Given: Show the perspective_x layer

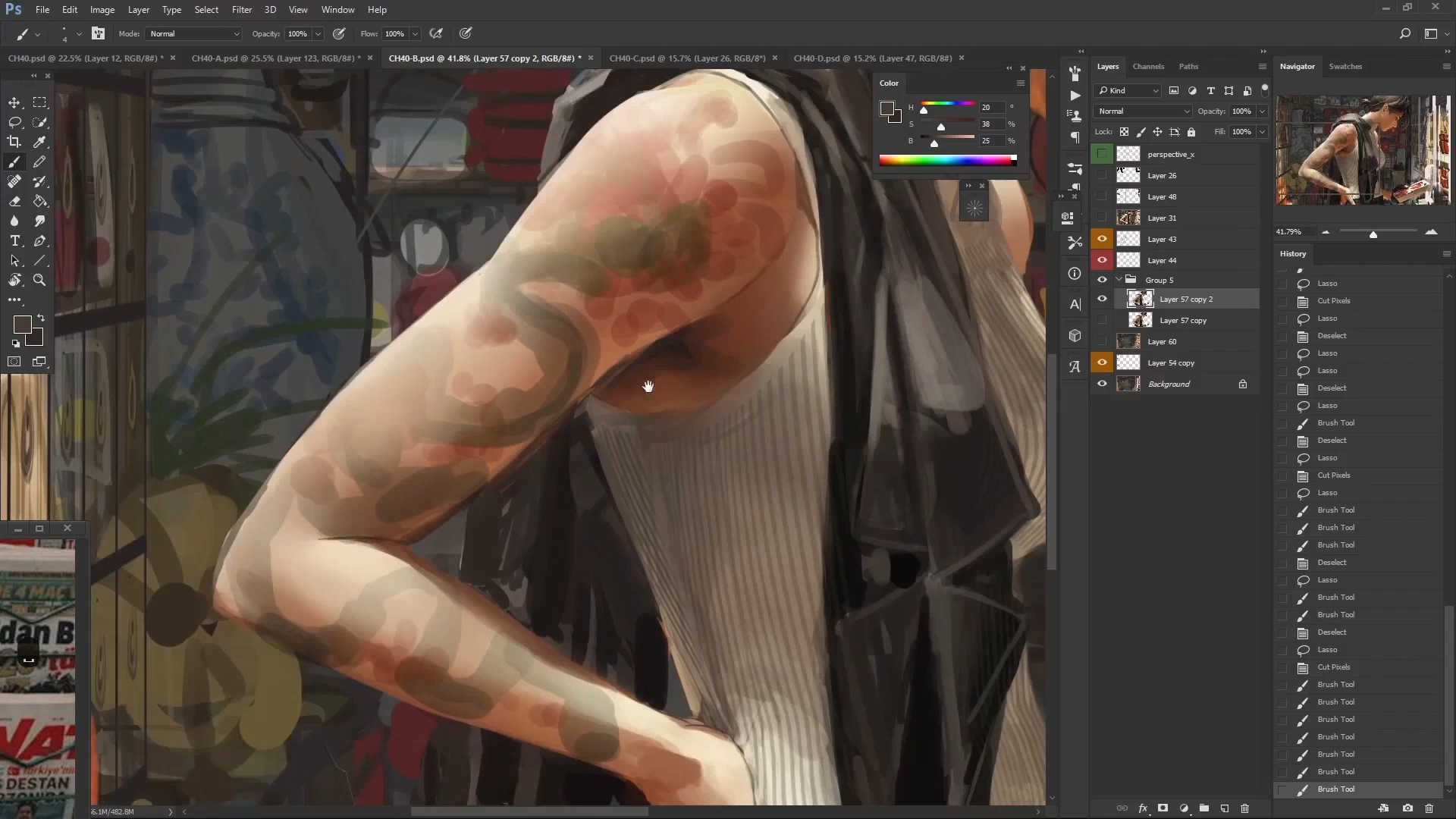Looking at the screenshot, I should click(1102, 154).
